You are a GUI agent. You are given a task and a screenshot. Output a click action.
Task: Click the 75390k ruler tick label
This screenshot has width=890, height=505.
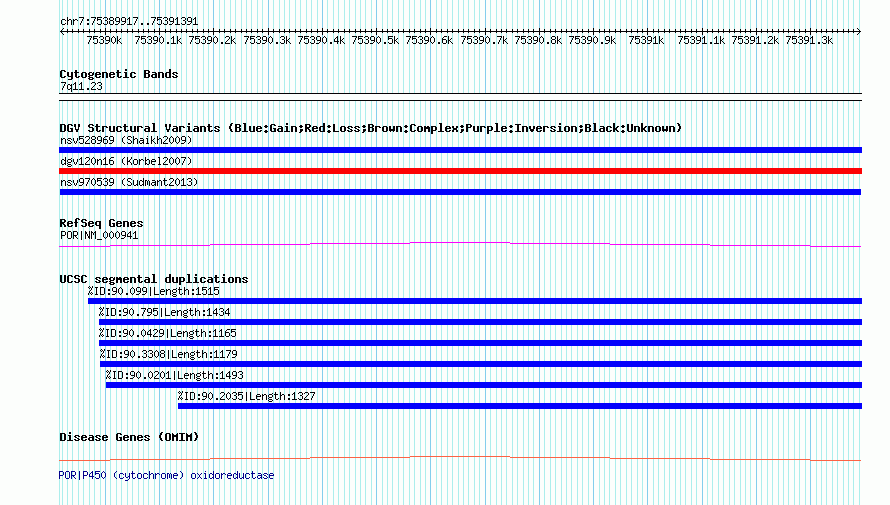pyautogui.click(x=104, y=41)
